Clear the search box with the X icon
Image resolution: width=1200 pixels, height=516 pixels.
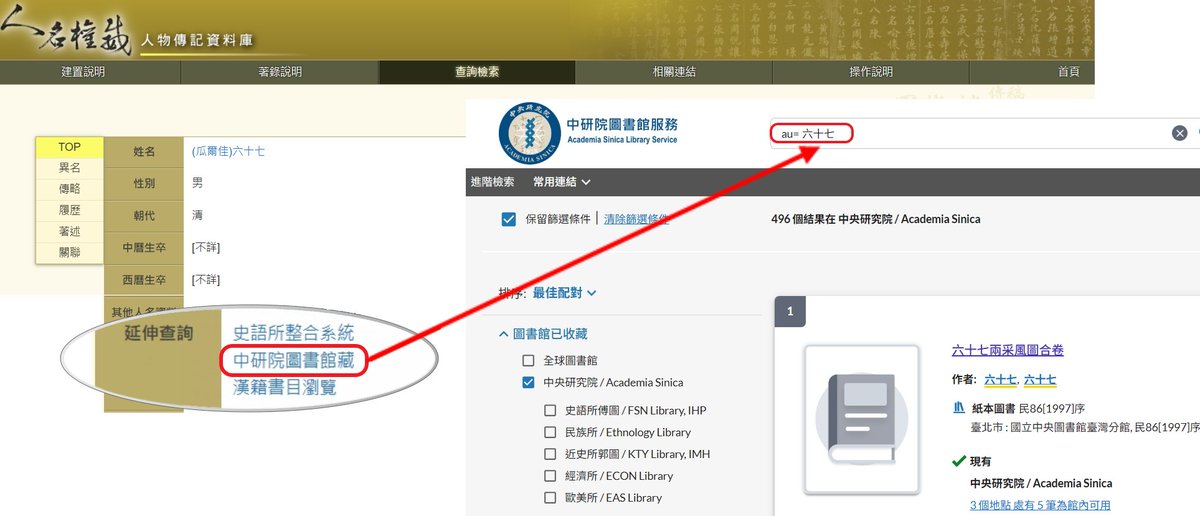(x=1179, y=133)
